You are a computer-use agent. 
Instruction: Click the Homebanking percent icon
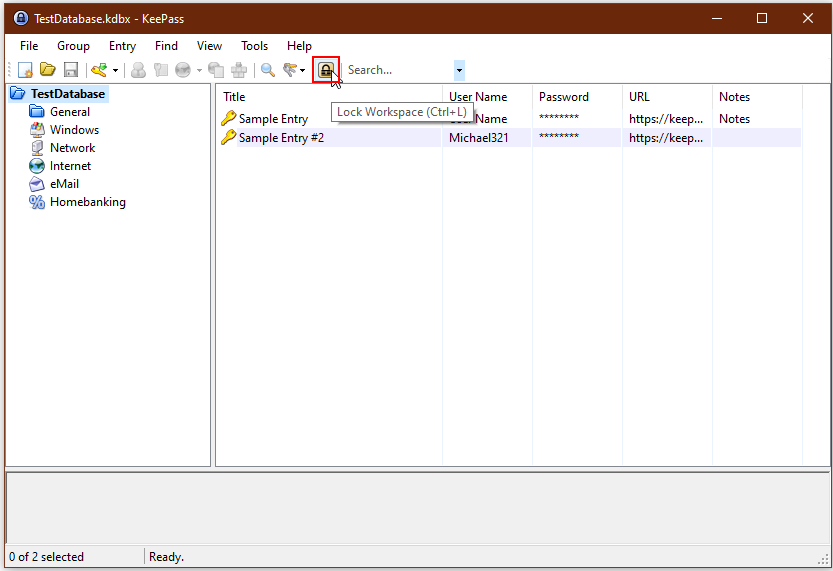pyautogui.click(x=37, y=202)
